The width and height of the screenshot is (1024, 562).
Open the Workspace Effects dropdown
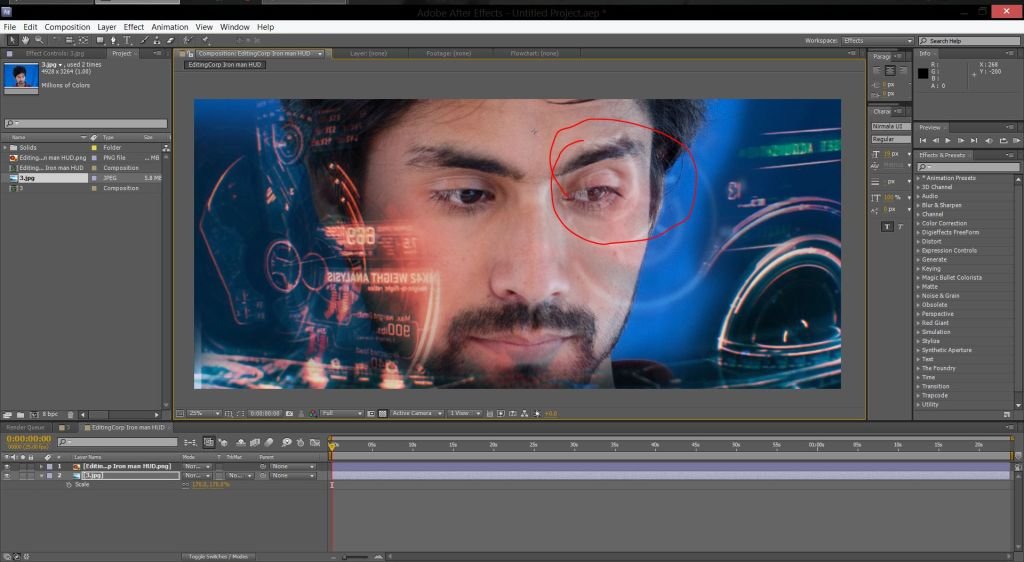click(877, 40)
